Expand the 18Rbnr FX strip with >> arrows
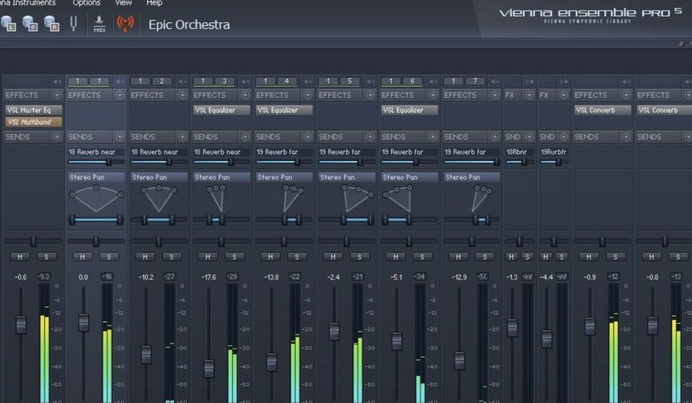 529,82
